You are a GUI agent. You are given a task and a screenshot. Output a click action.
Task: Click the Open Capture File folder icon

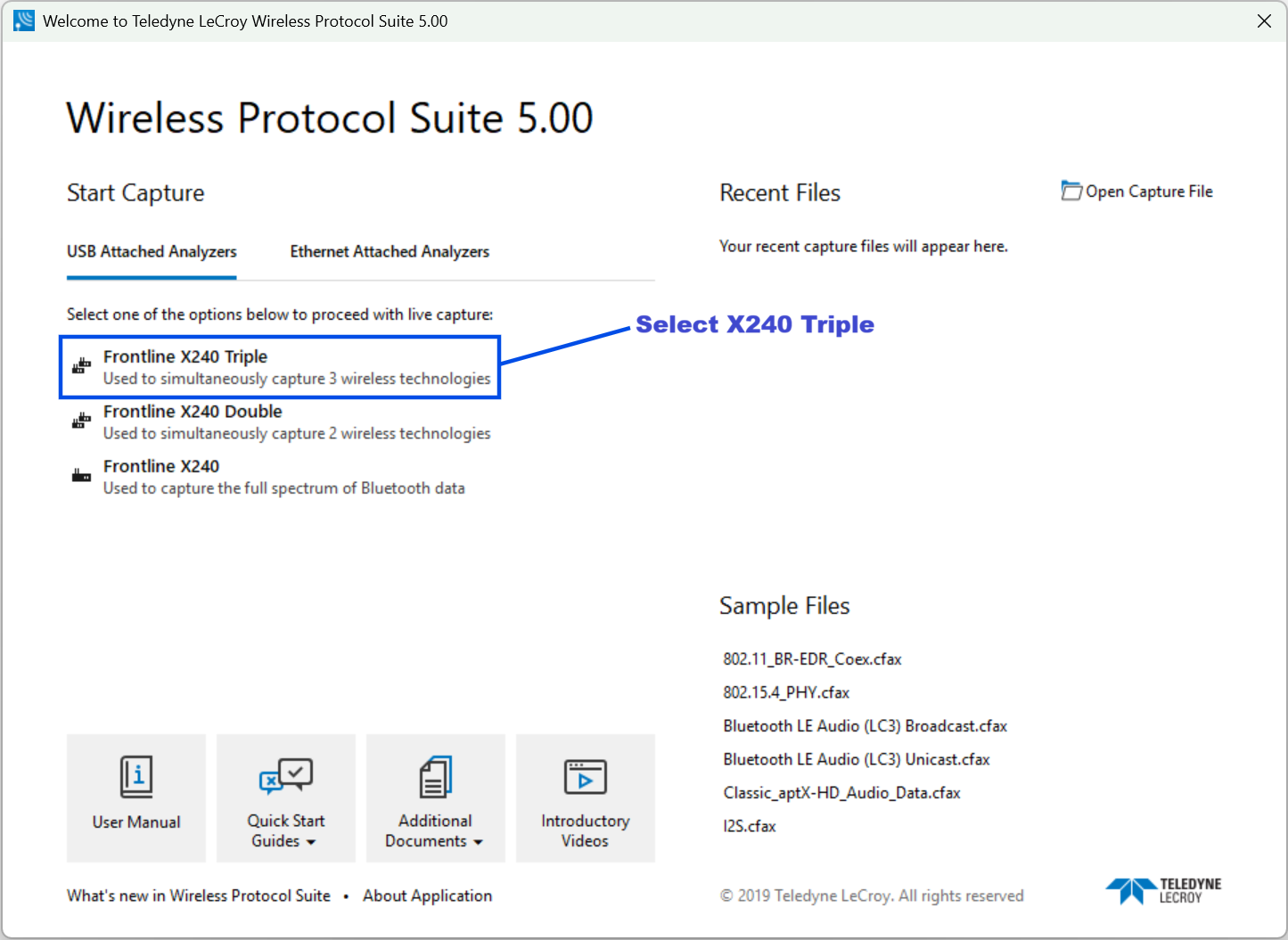[x=1071, y=191]
